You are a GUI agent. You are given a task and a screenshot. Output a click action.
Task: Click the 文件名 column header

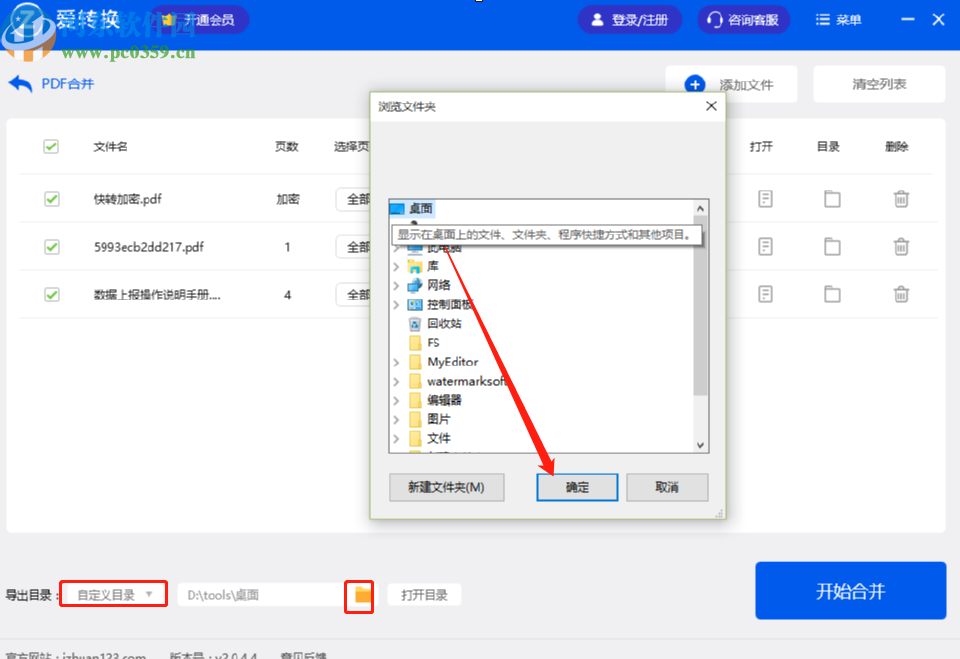(x=110, y=146)
